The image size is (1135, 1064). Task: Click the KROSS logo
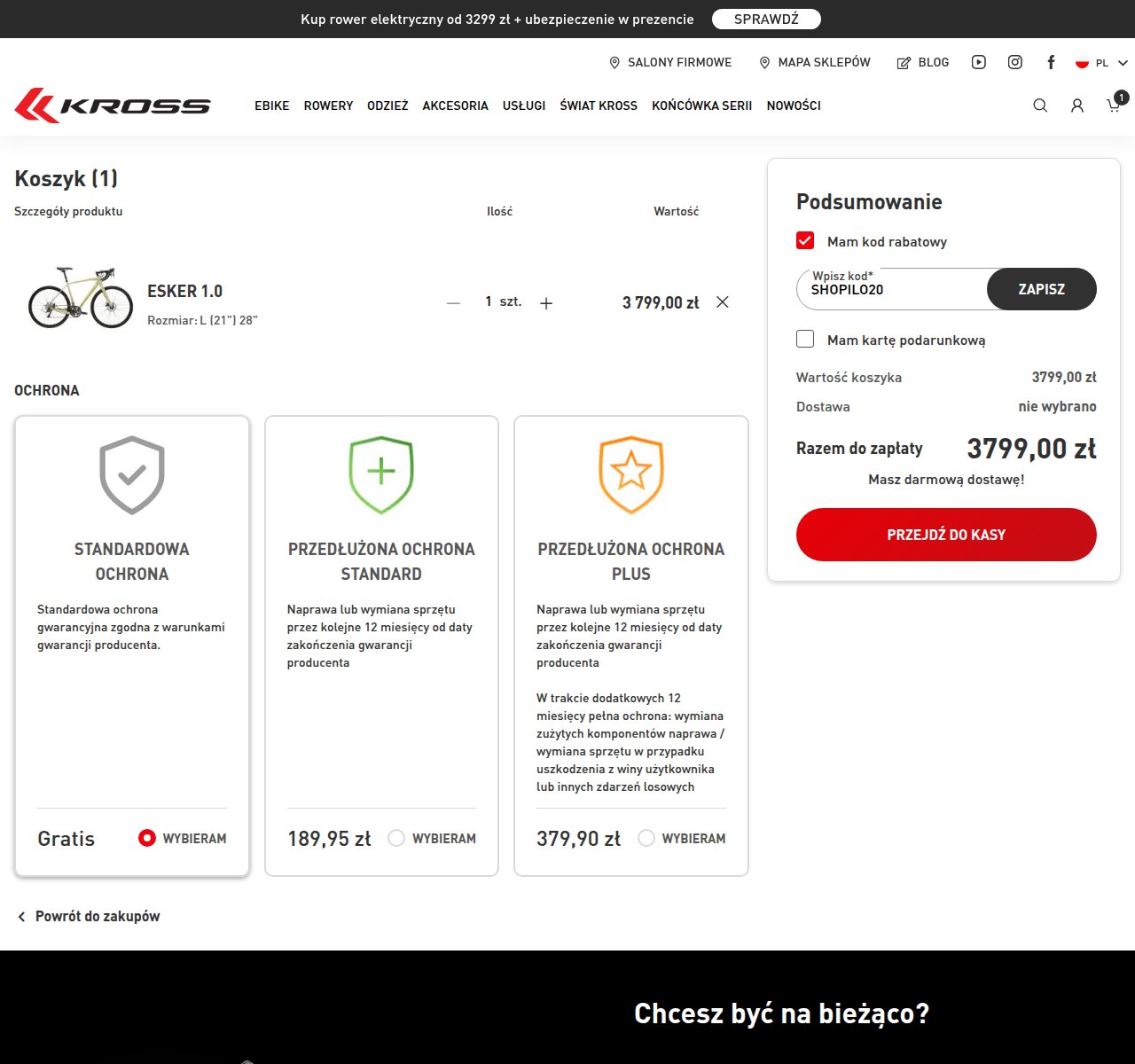pyautogui.click(x=113, y=106)
